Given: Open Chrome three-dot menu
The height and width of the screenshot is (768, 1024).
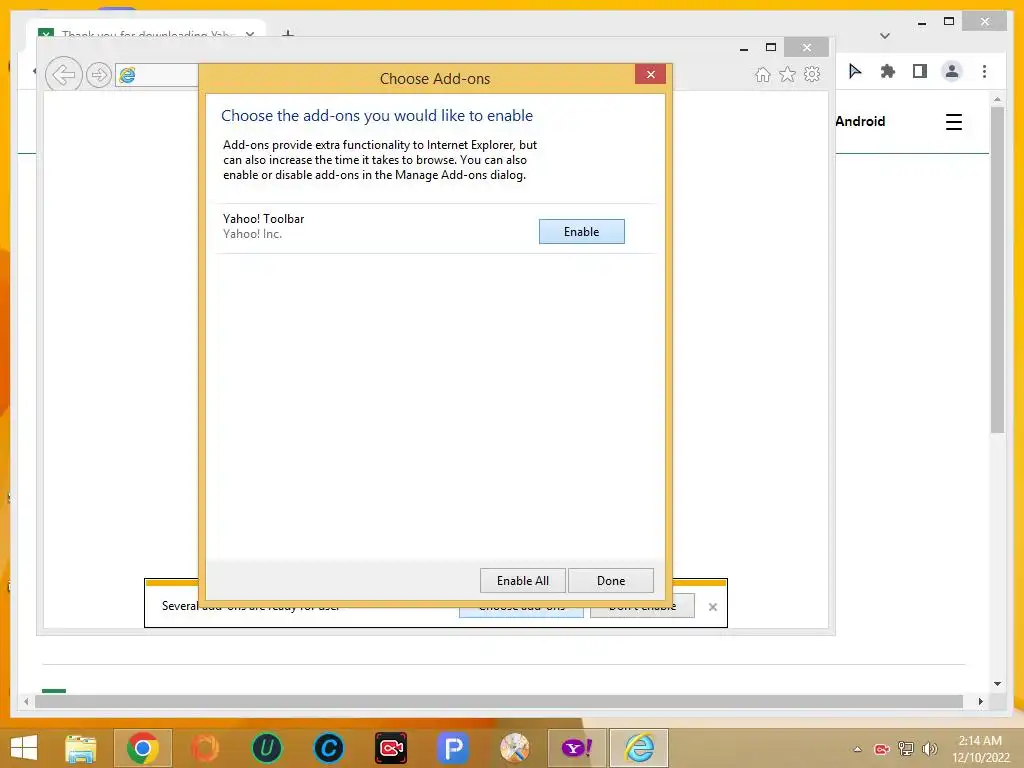Looking at the screenshot, I should 984,71.
